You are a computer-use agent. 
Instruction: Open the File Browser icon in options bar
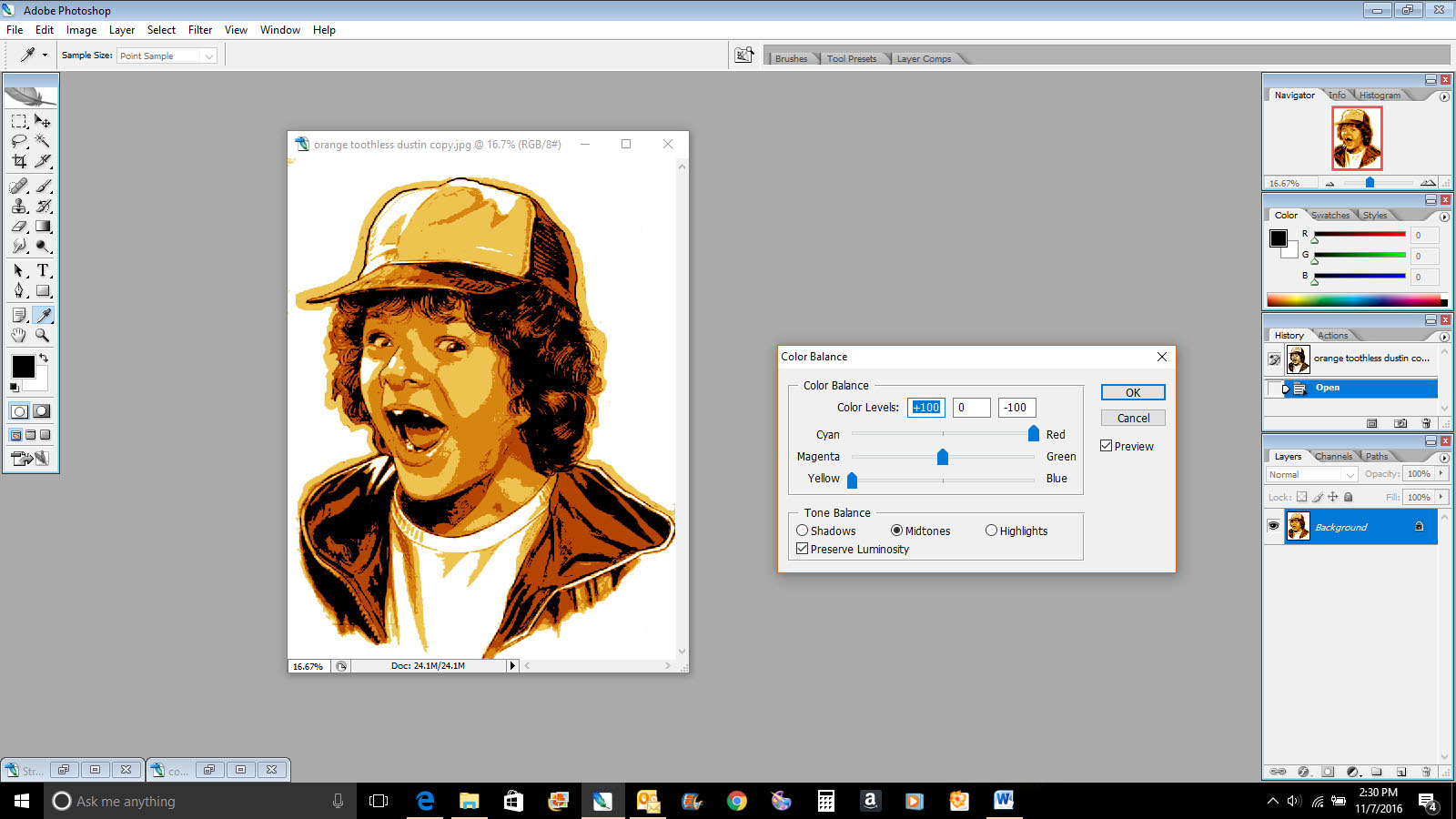click(x=744, y=56)
